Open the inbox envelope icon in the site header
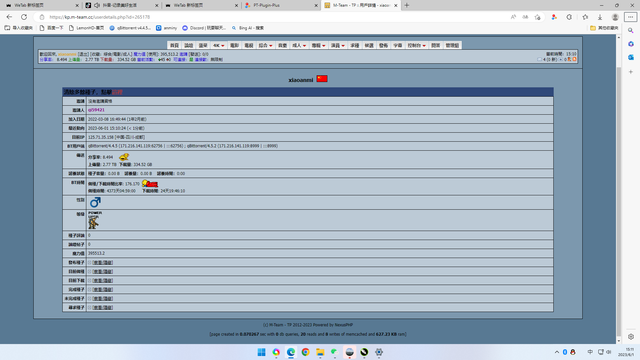 point(540,60)
